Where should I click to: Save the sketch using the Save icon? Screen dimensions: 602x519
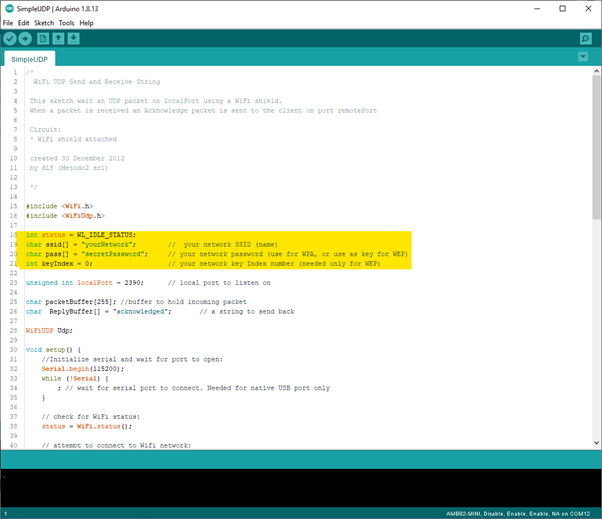pyautogui.click(x=74, y=38)
